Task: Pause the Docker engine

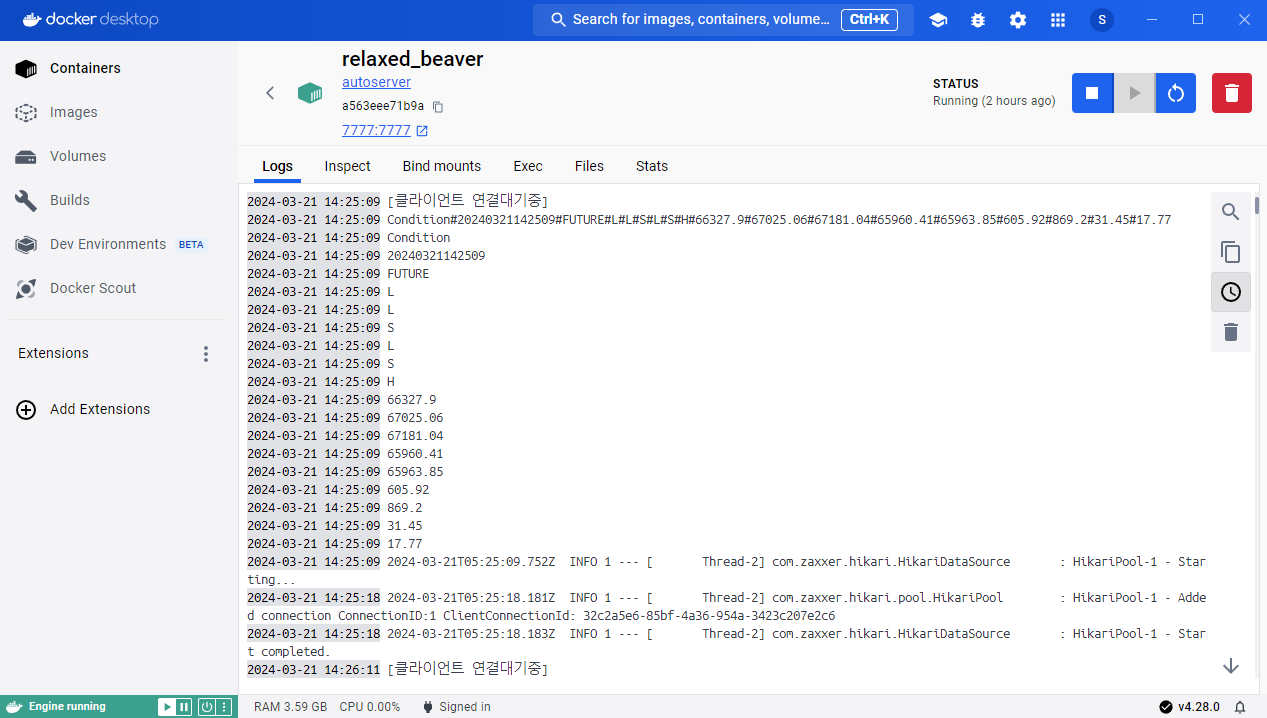Action: [x=184, y=707]
